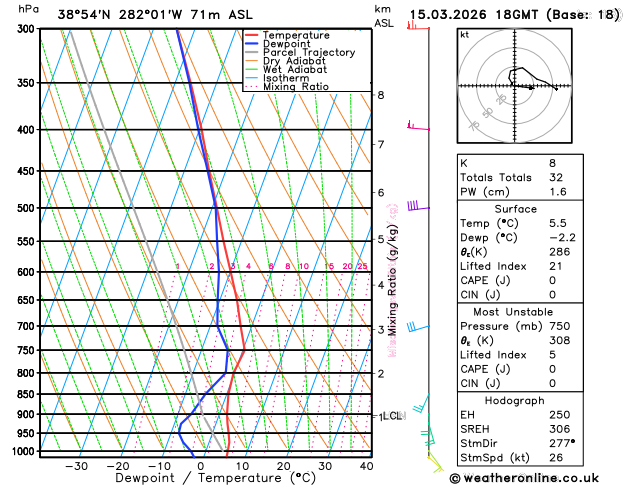
Task: Click the Lifted Index value 5
Action: tap(552, 355)
